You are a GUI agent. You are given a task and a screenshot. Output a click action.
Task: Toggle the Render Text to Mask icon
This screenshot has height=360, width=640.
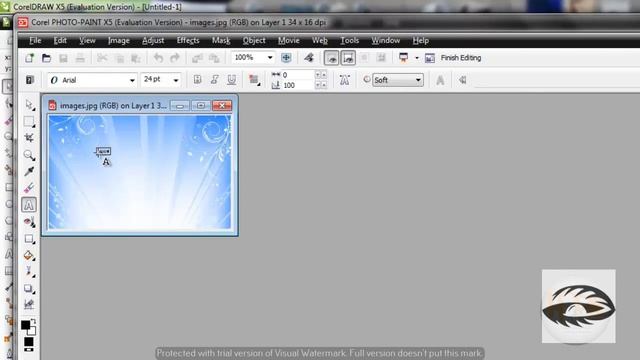pyautogui.click(x=344, y=80)
